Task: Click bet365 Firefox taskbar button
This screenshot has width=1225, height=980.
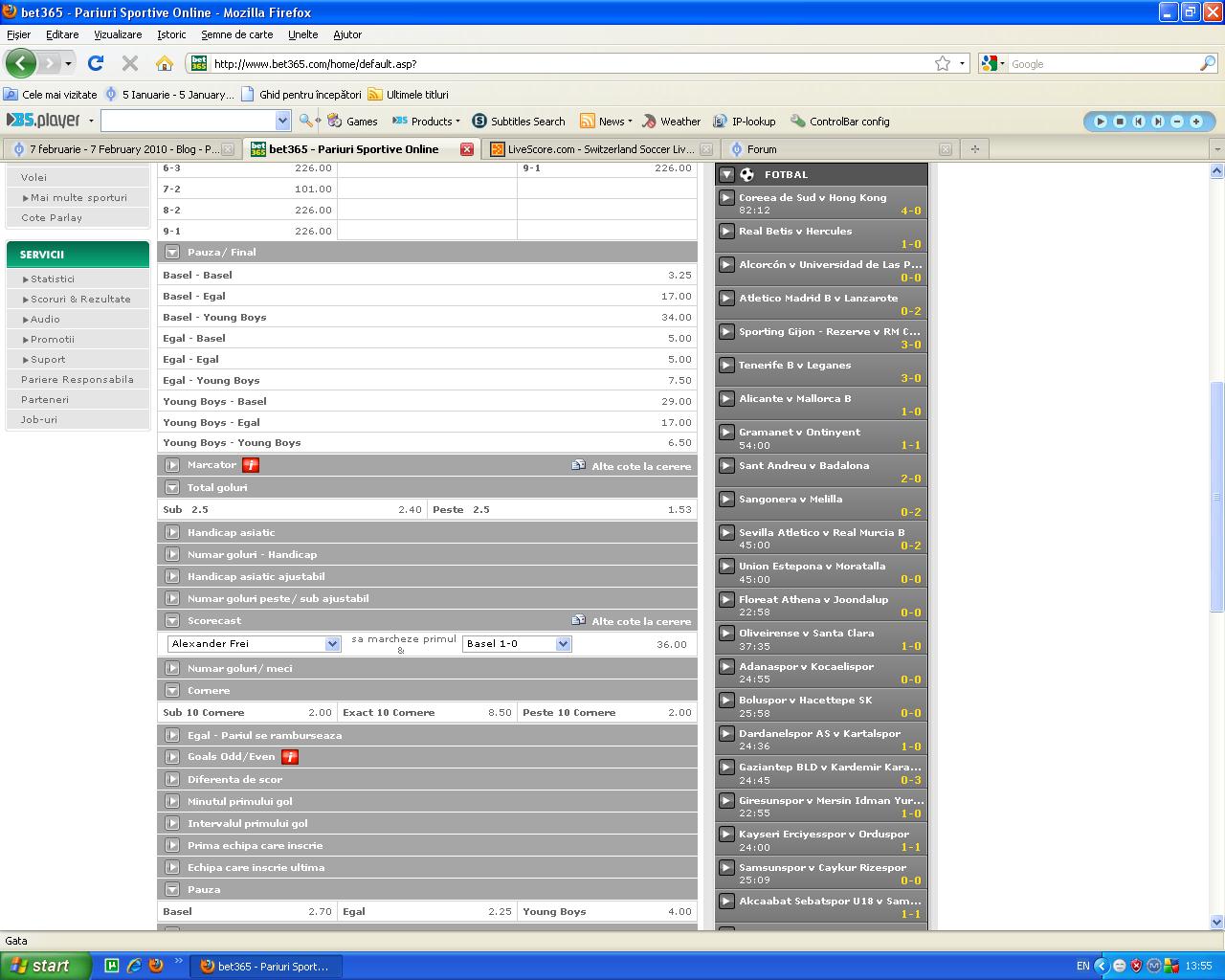Action: [266, 967]
